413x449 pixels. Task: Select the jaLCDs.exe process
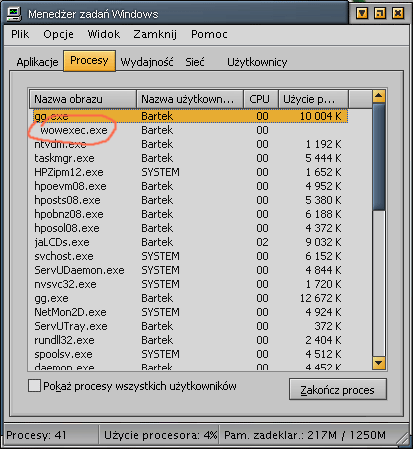coord(191,242)
